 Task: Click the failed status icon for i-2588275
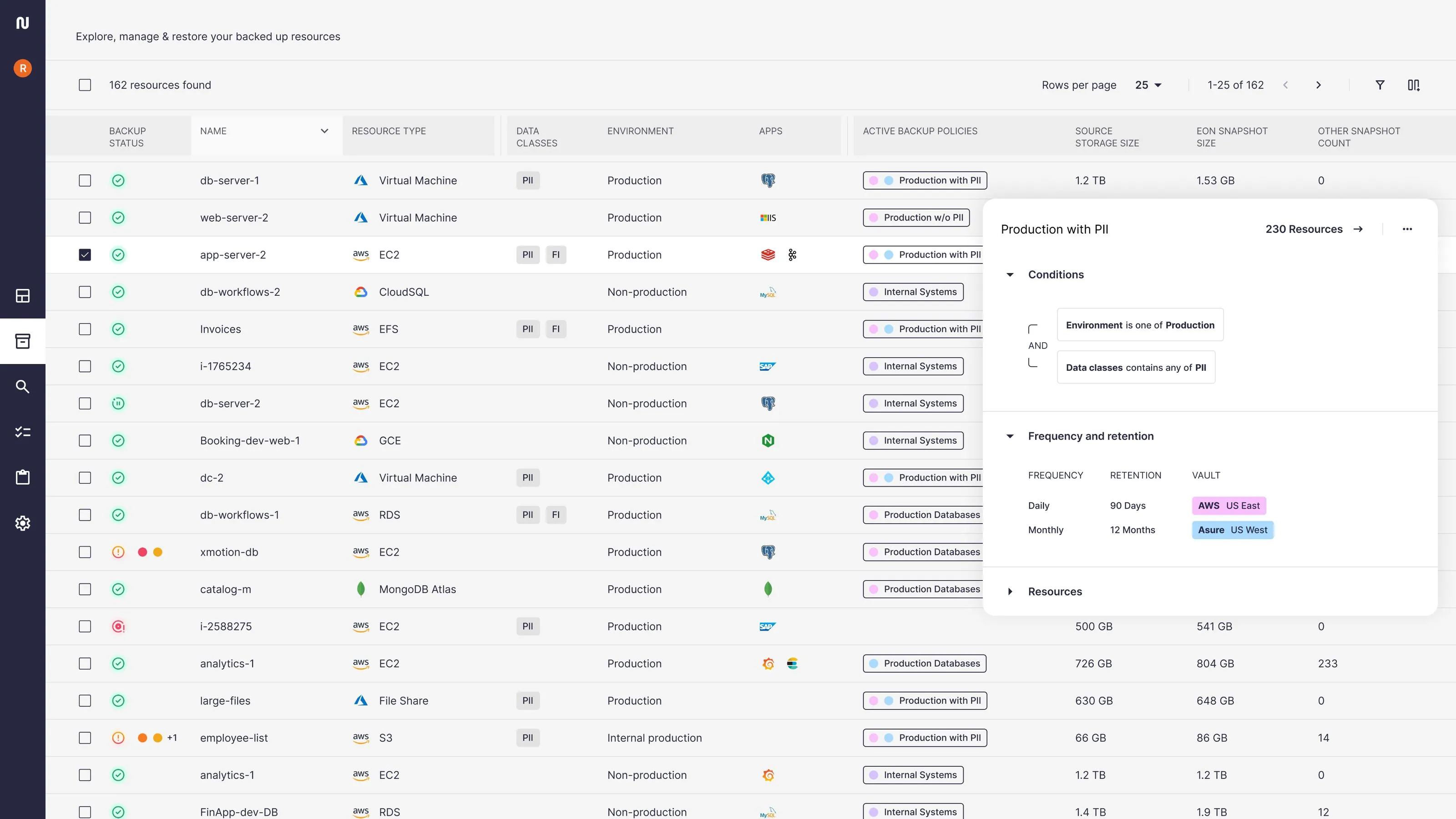pyautogui.click(x=118, y=626)
